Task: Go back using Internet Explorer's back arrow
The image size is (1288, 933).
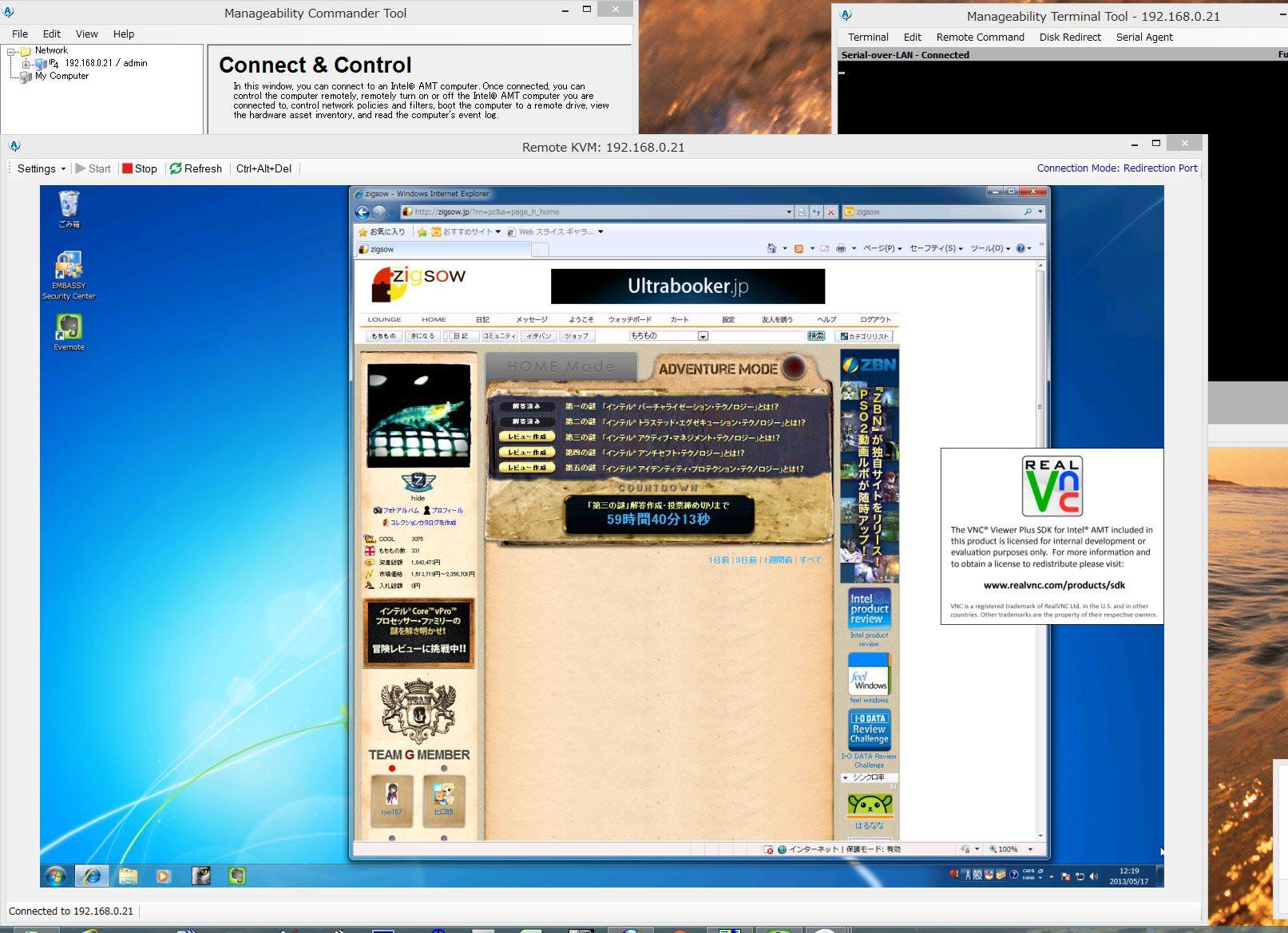Action: tap(362, 212)
